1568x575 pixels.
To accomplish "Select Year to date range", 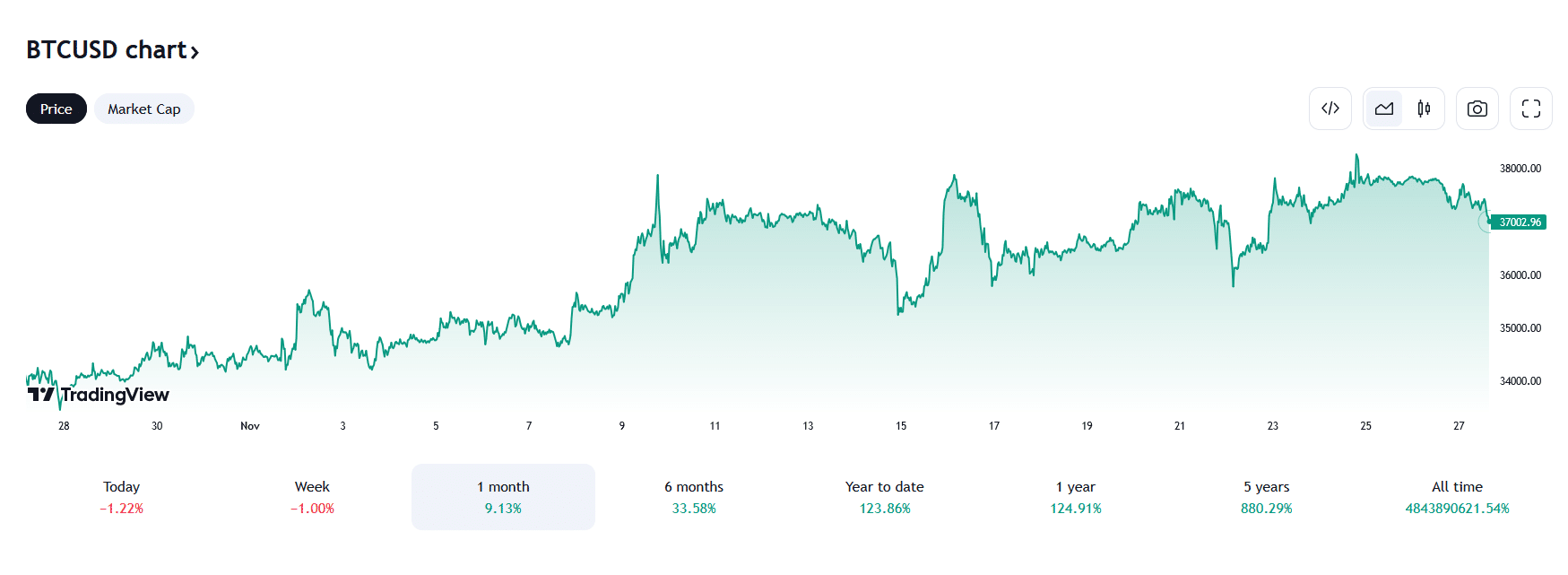I will [x=884, y=497].
